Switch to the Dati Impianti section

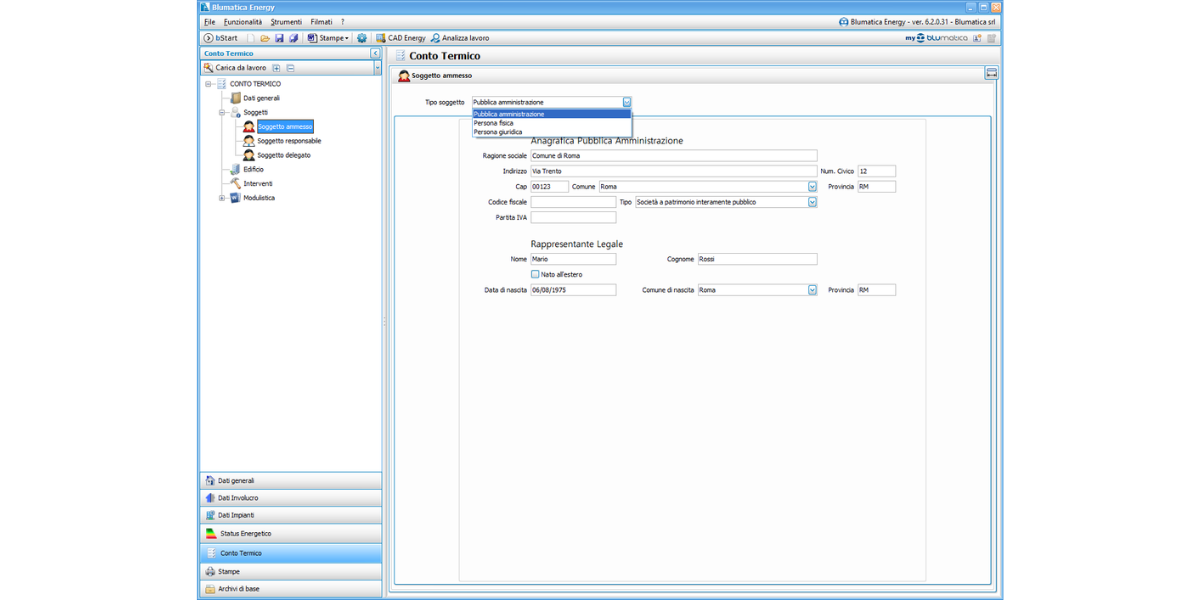pyautogui.click(x=290, y=515)
